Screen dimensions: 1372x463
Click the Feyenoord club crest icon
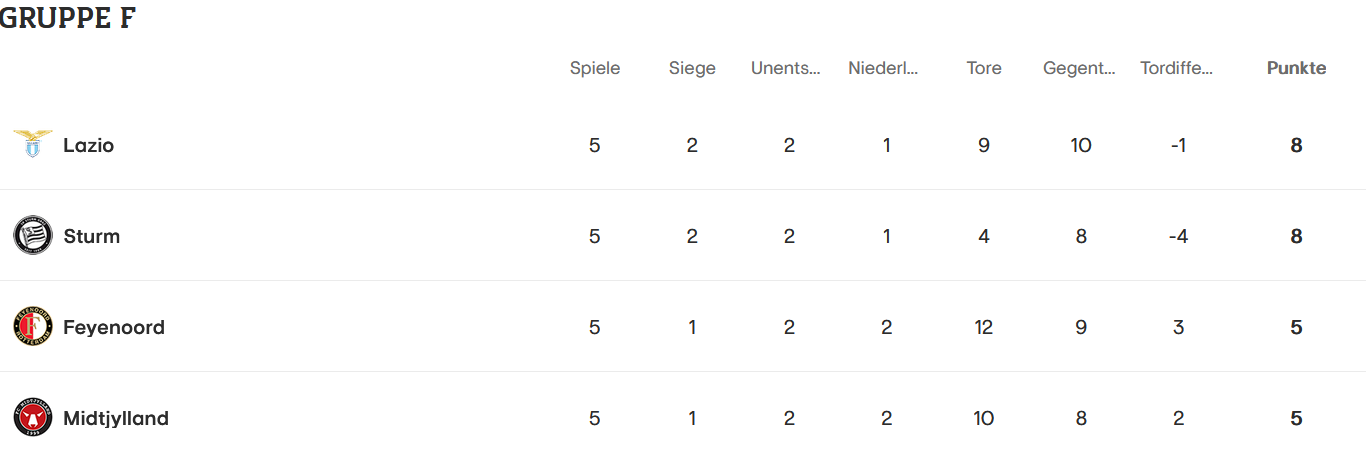33,327
